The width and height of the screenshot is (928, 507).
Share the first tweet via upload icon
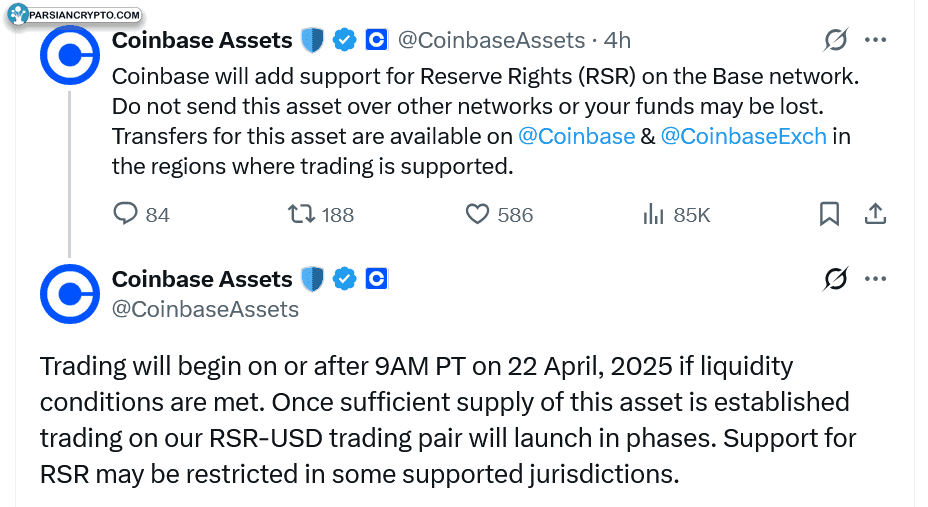click(875, 214)
